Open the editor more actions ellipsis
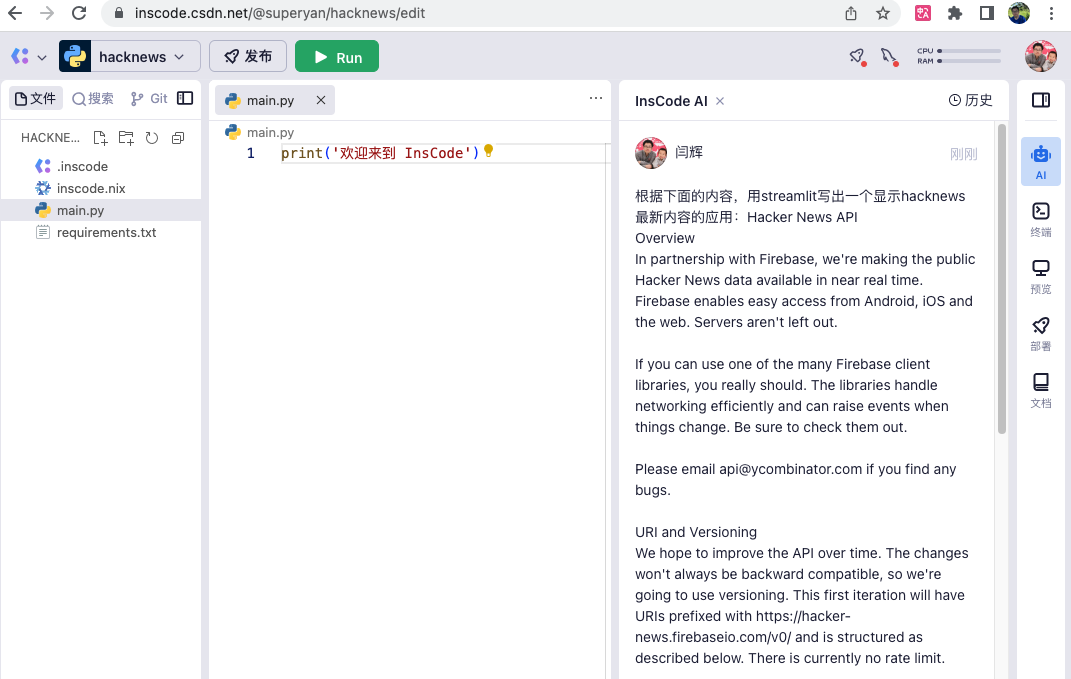Viewport: 1071px width, 679px height. coord(596,98)
